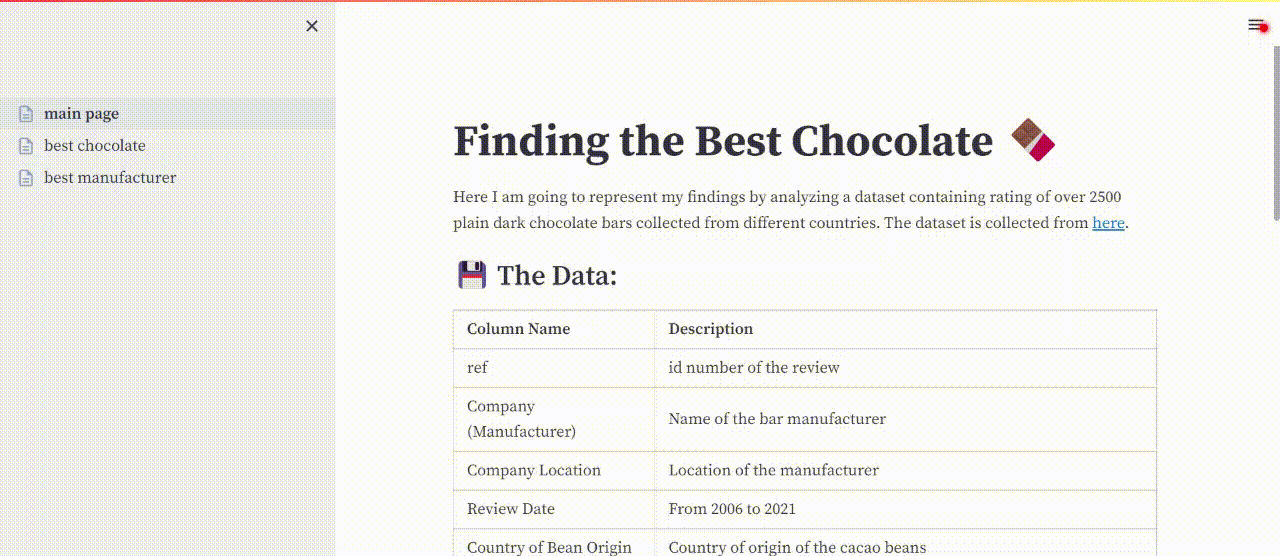Open the best chocolate page

pos(95,146)
